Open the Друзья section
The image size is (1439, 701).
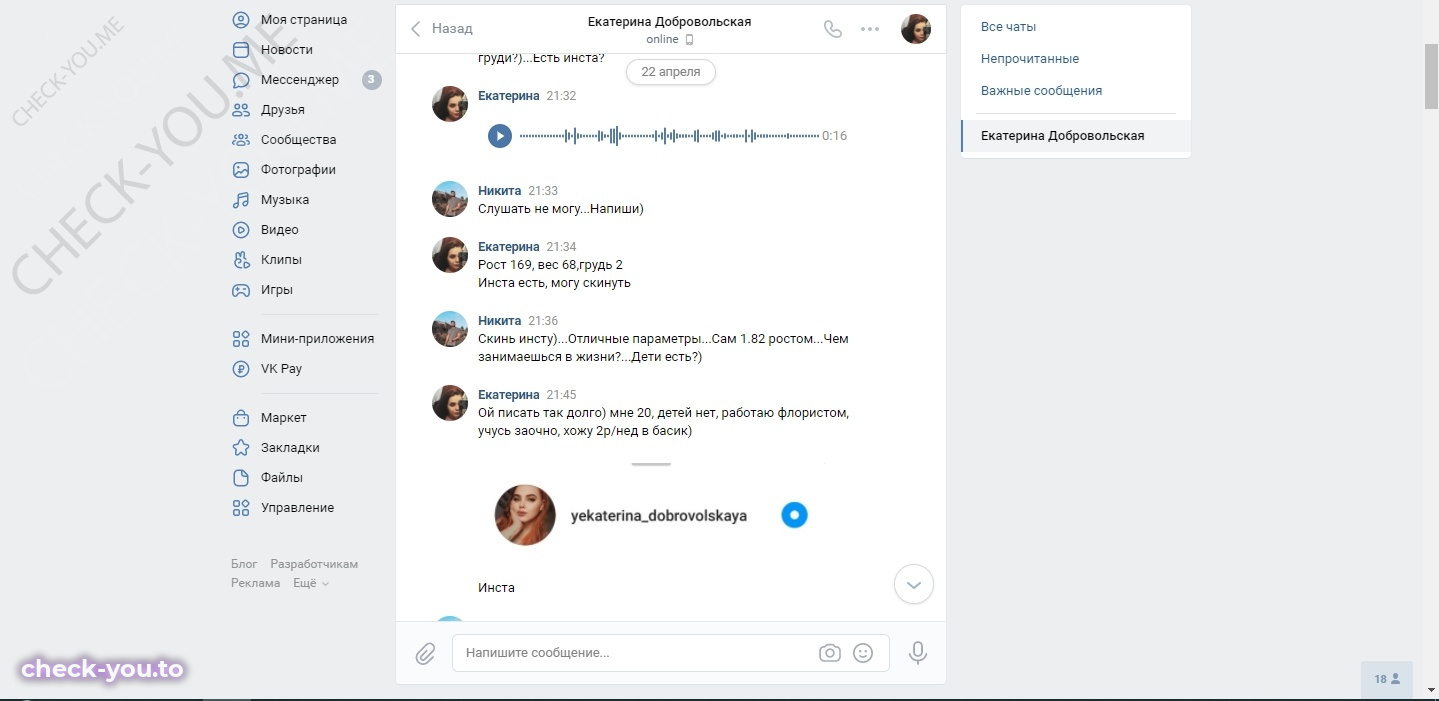283,110
